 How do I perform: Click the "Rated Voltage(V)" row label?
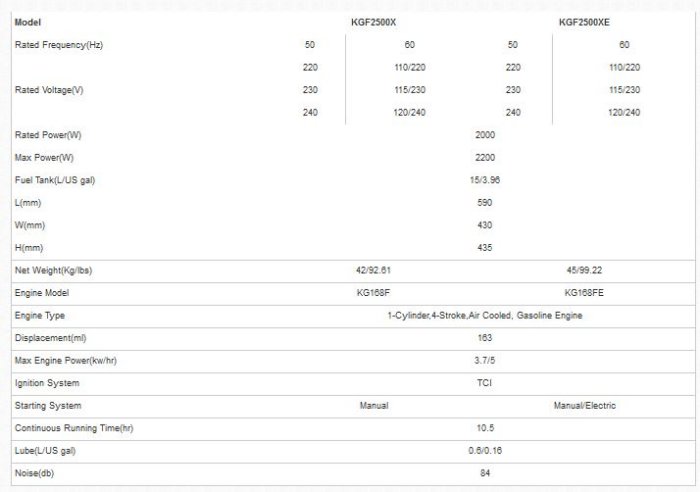click(x=49, y=90)
